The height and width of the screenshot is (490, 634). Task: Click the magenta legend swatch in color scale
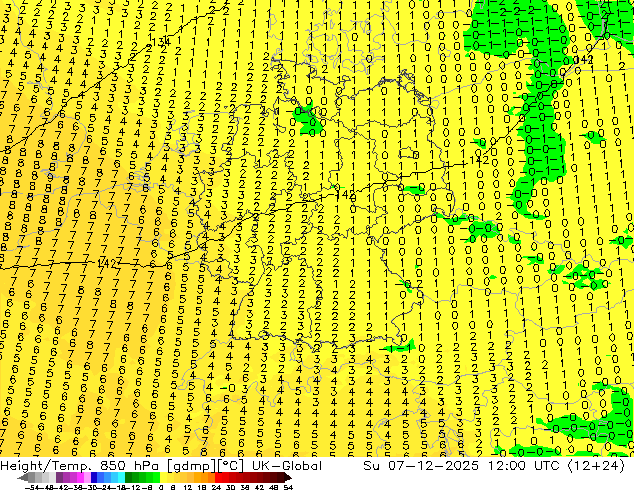coord(80,478)
